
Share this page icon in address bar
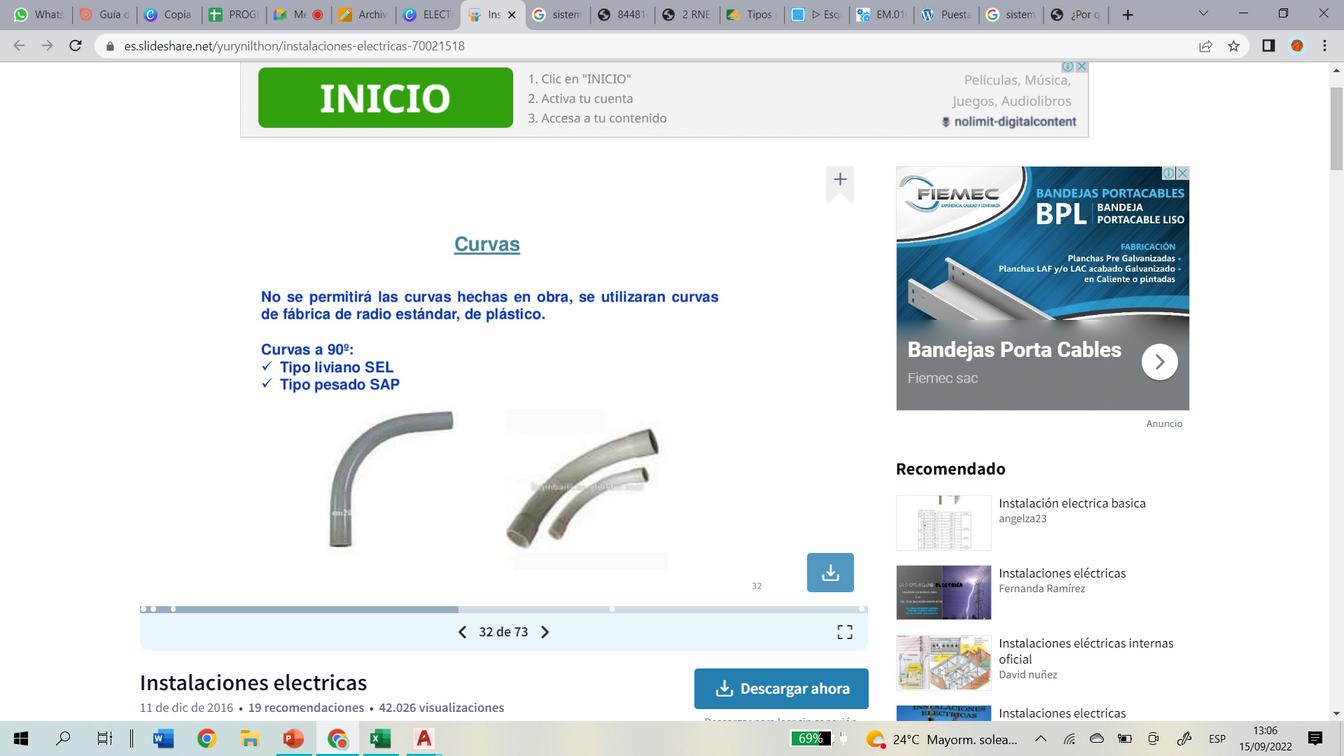pos(1206,46)
